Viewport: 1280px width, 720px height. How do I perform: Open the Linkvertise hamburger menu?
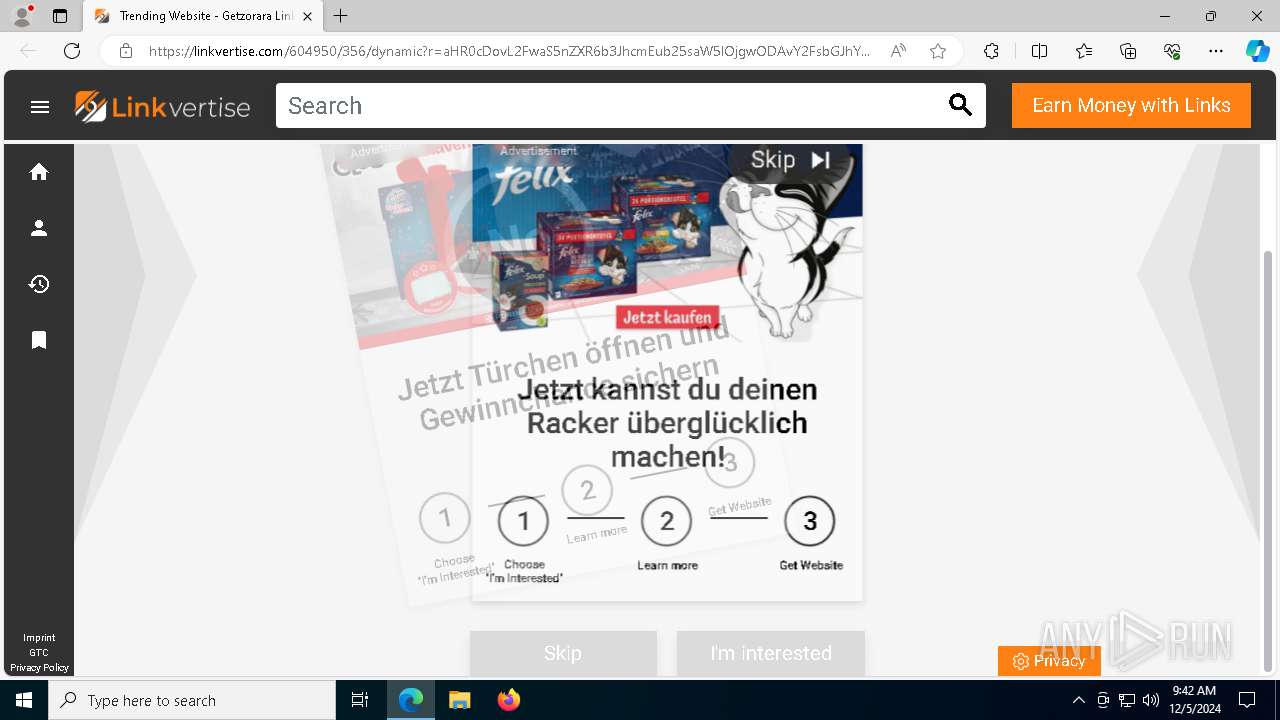click(40, 106)
